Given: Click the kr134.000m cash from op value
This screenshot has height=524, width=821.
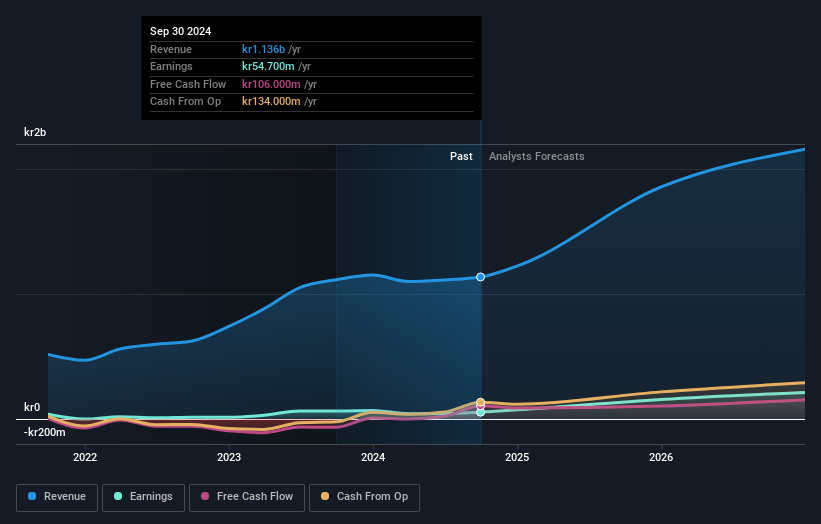Looking at the screenshot, I should 271,102.
